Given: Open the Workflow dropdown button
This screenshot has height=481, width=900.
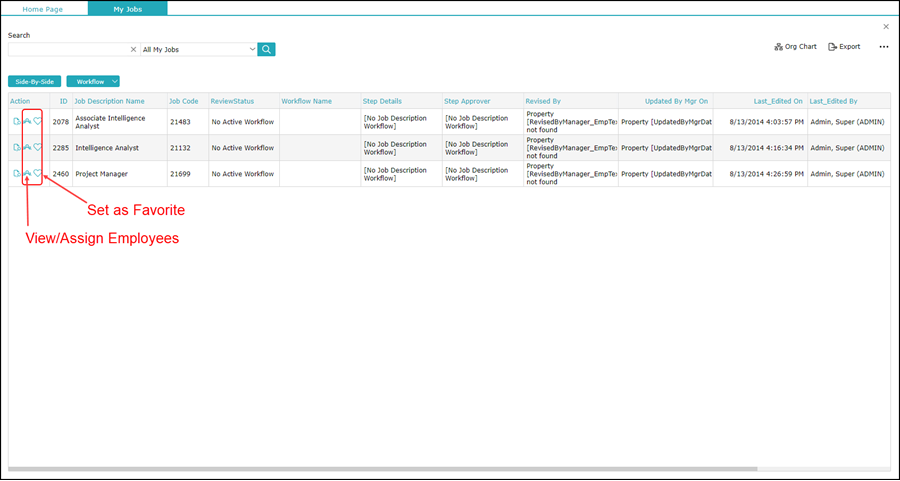Looking at the screenshot, I should (93, 81).
